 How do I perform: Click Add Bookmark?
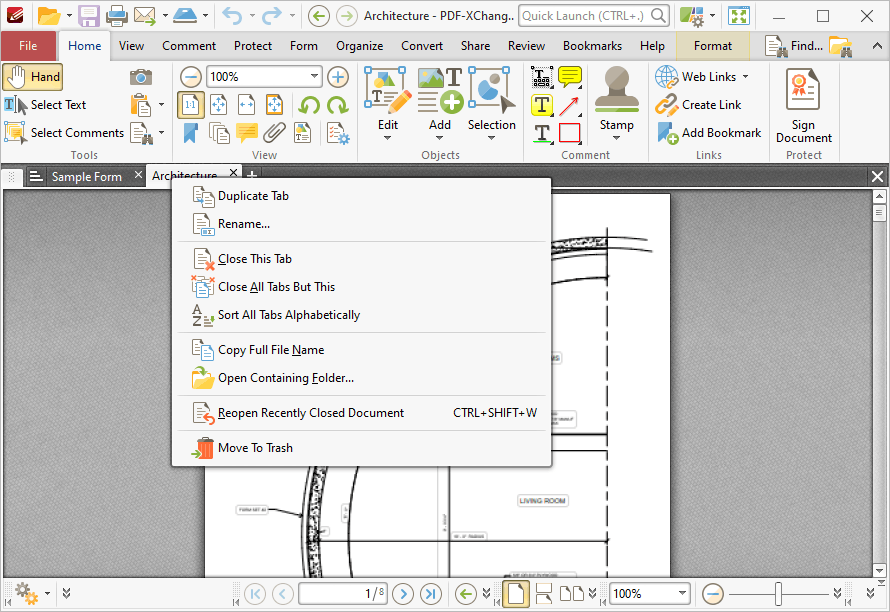[709, 133]
